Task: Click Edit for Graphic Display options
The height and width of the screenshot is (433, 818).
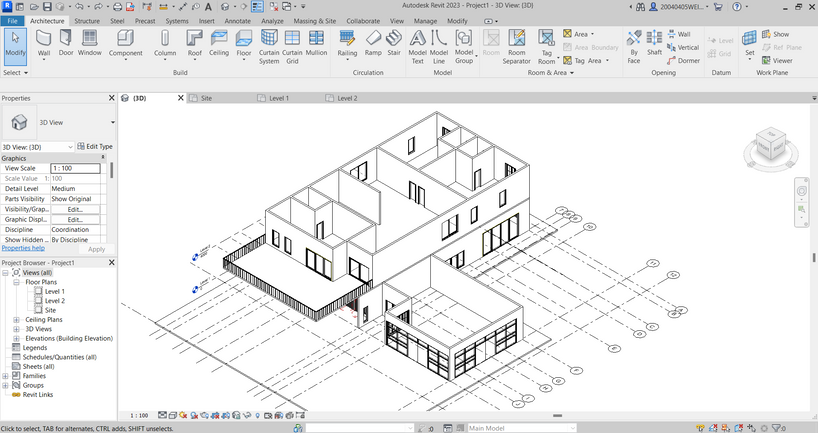Action: point(75,220)
